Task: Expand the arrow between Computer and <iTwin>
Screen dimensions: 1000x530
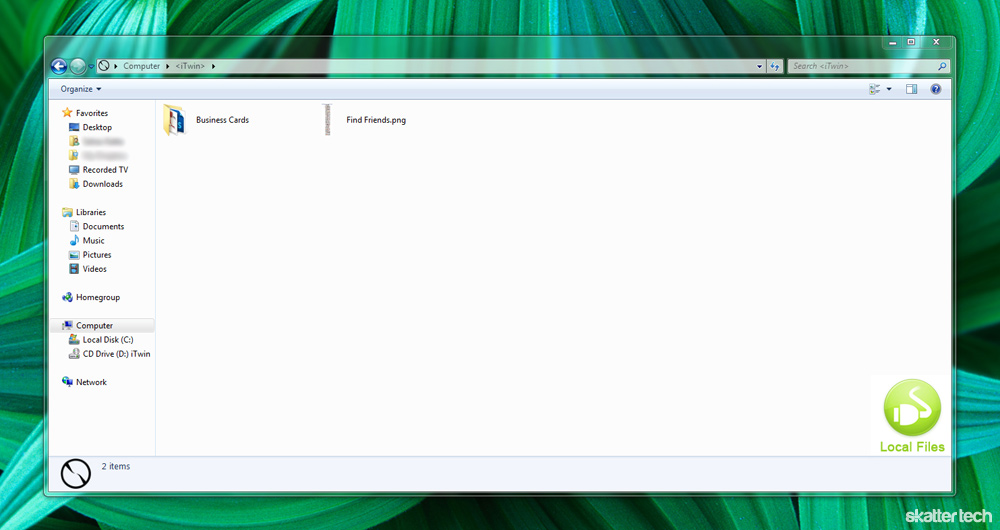Action: pyautogui.click(x=168, y=66)
